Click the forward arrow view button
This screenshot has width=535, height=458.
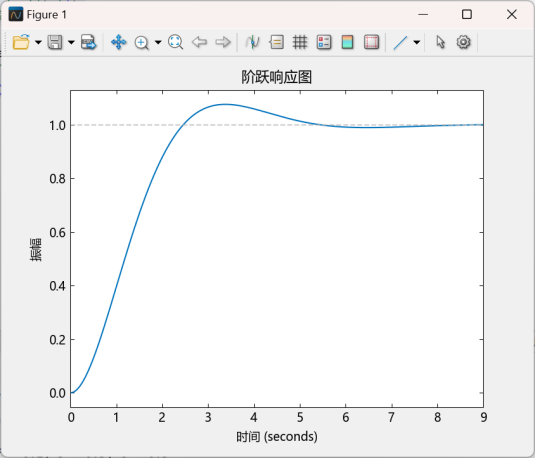(x=223, y=42)
